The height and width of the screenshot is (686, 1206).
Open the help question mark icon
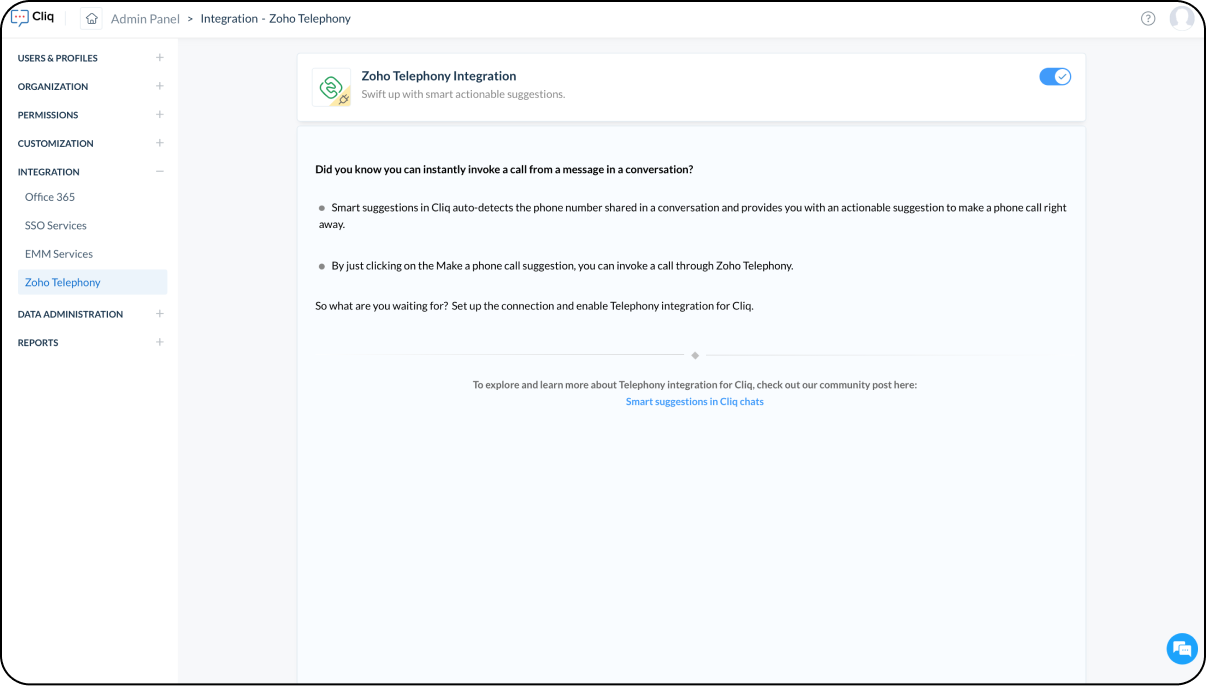[1148, 18]
